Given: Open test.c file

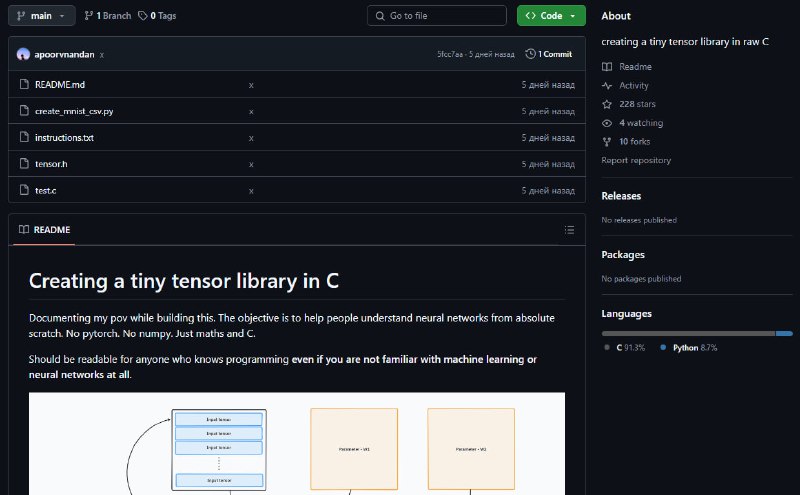Looking at the screenshot, I should click(x=45, y=190).
